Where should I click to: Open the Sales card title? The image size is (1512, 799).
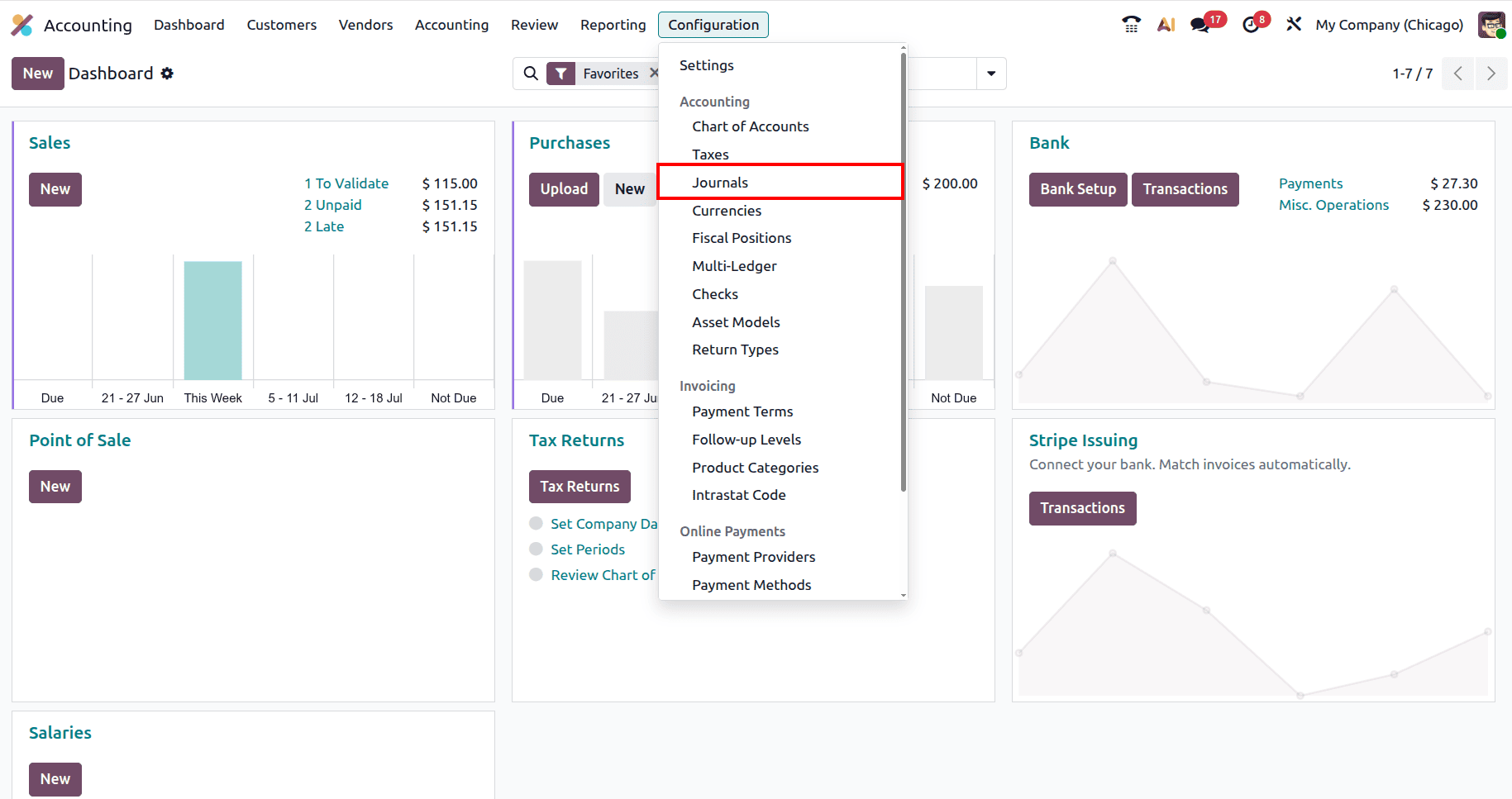(50, 143)
